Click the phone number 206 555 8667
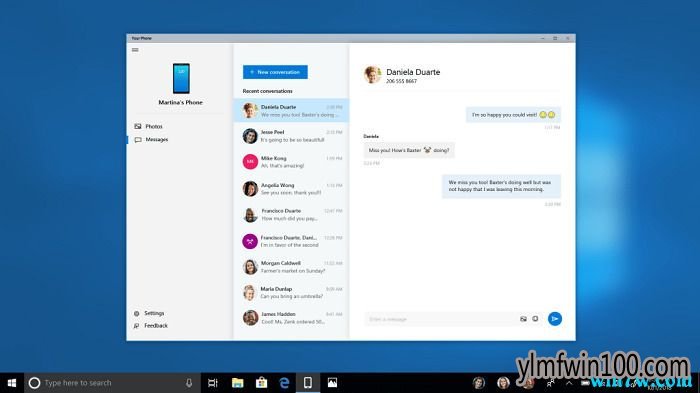The height and width of the screenshot is (393, 700). pyautogui.click(x=401, y=81)
